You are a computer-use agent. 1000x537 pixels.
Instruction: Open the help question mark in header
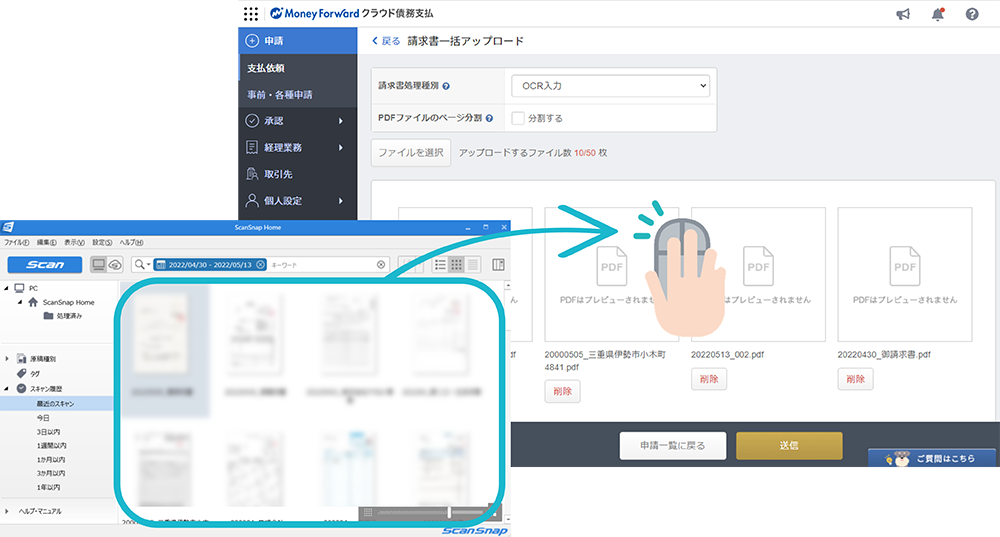click(x=972, y=14)
